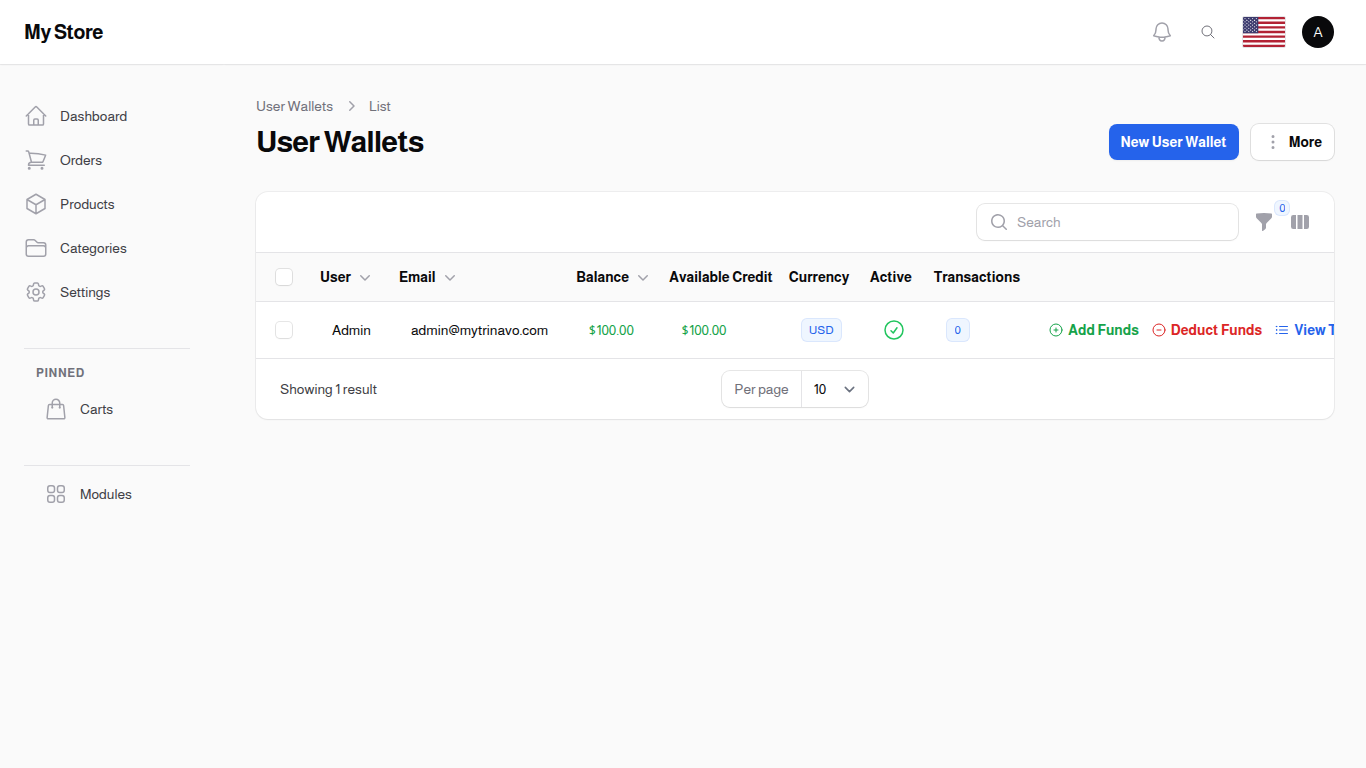Navigate to Modules in the sidebar
The image size is (1366, 768).
point(105,494)
